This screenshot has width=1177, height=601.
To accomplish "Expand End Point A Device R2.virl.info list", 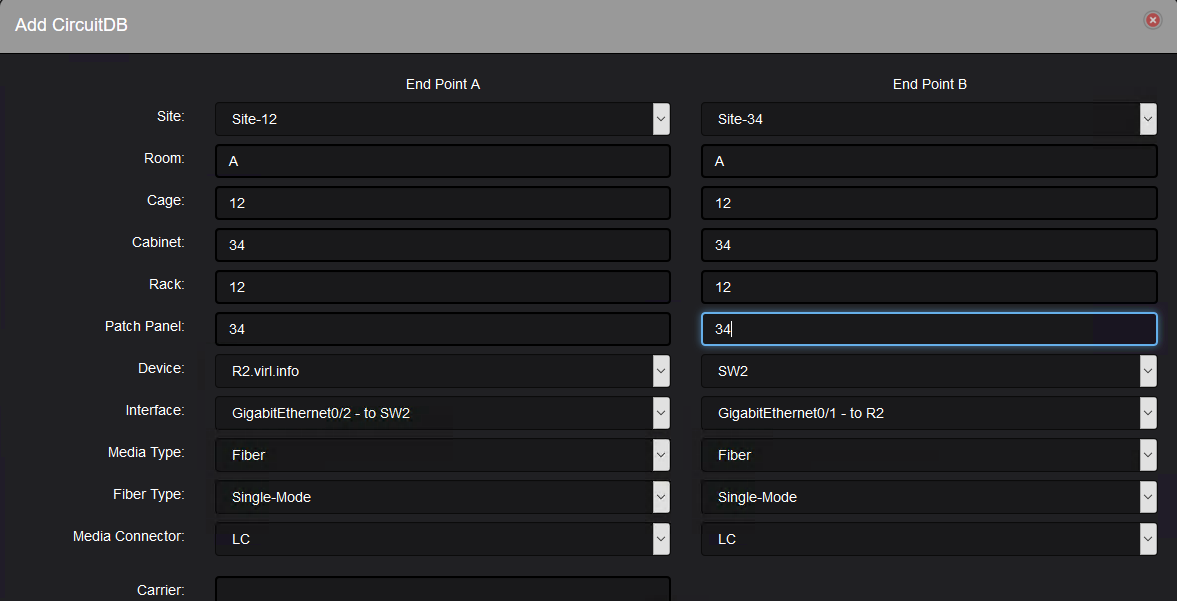I will 442,371.
